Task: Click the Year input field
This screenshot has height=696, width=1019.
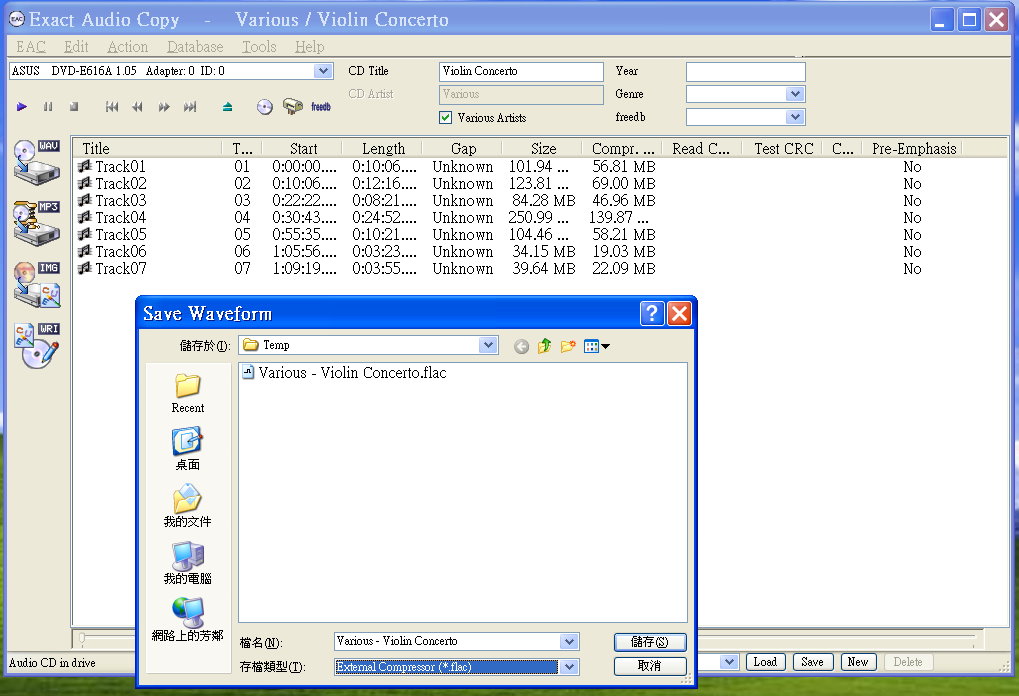Action: tap(746, 71)
